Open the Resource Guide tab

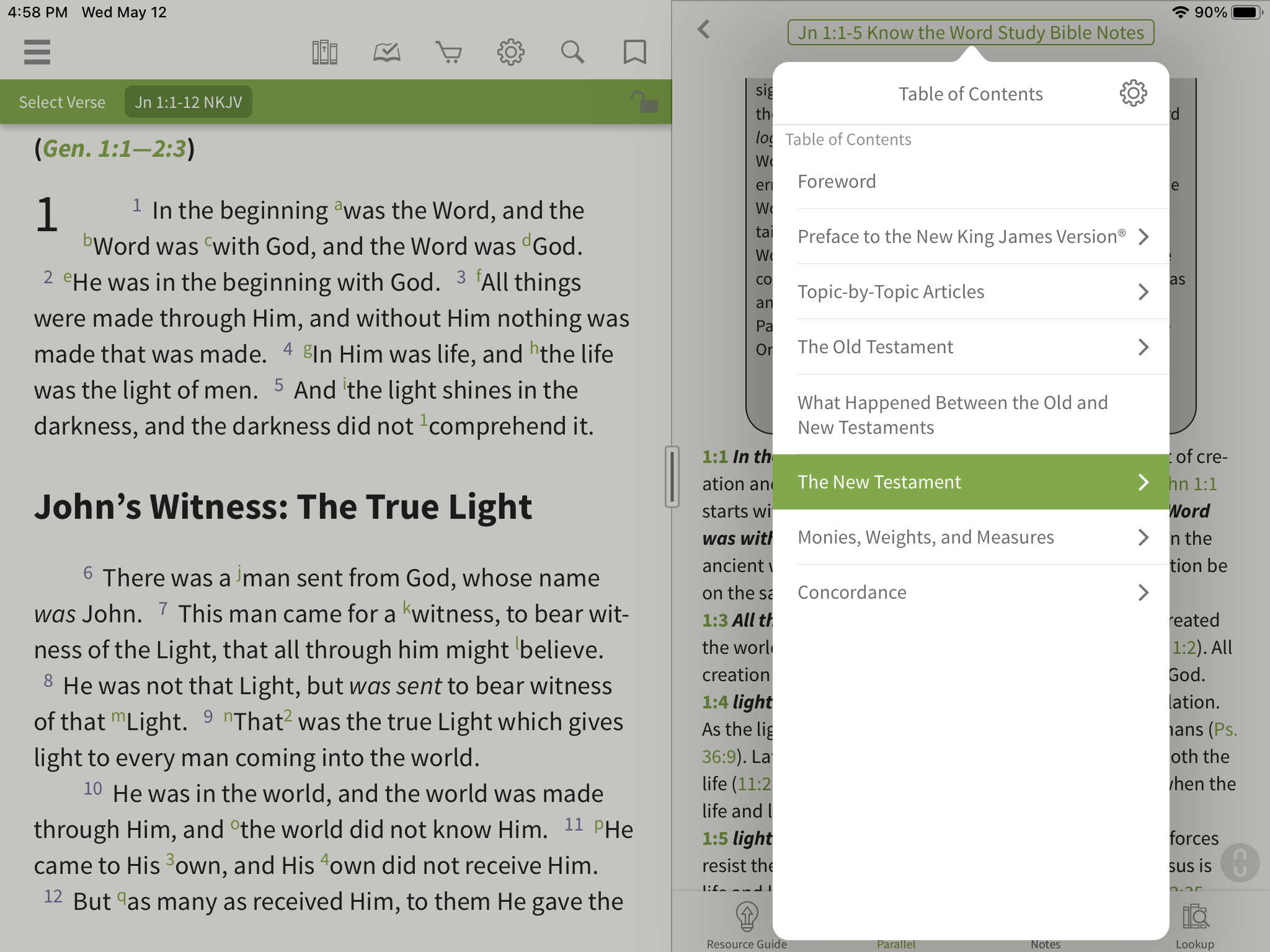point(747,925)
